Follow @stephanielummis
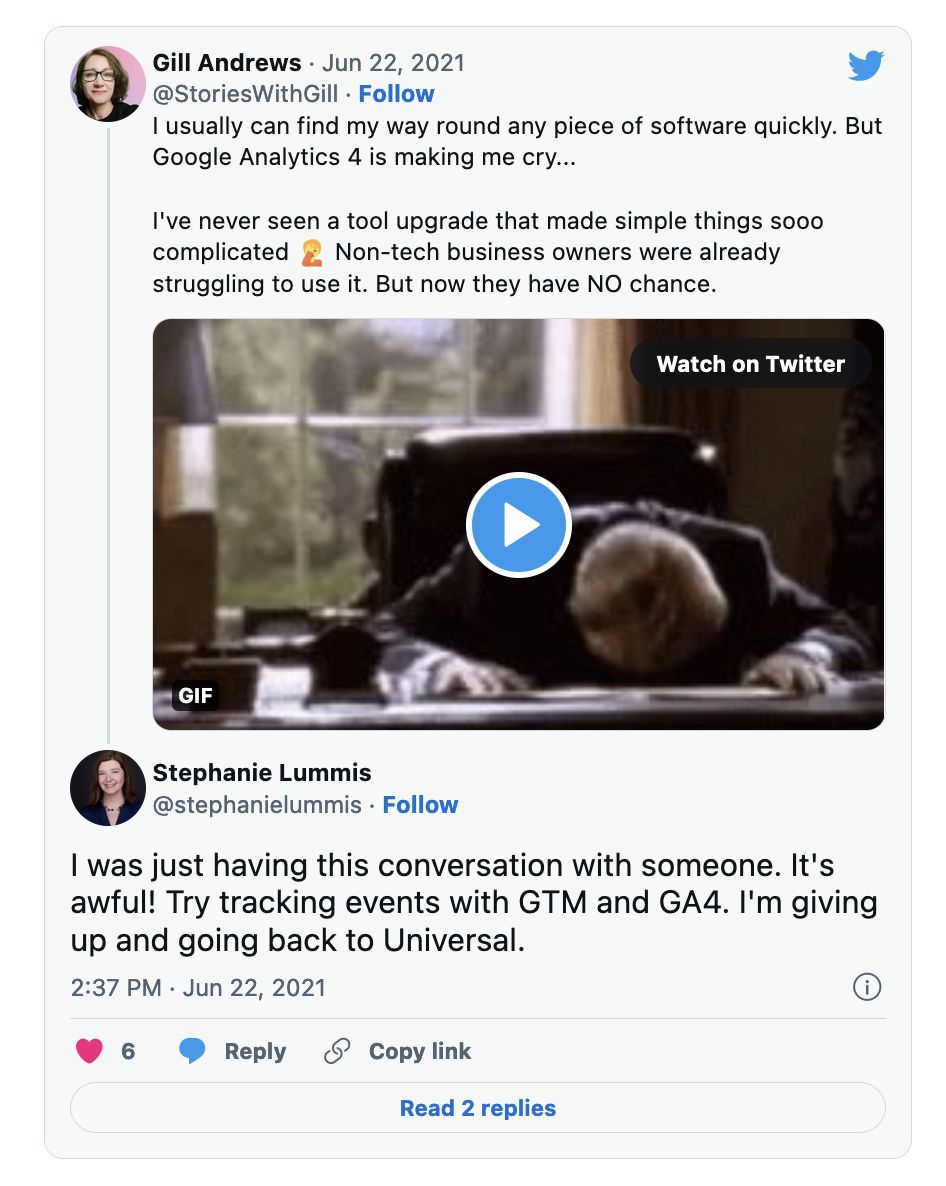The height and width of the screenshot is (1186, 946). point(420,805)
